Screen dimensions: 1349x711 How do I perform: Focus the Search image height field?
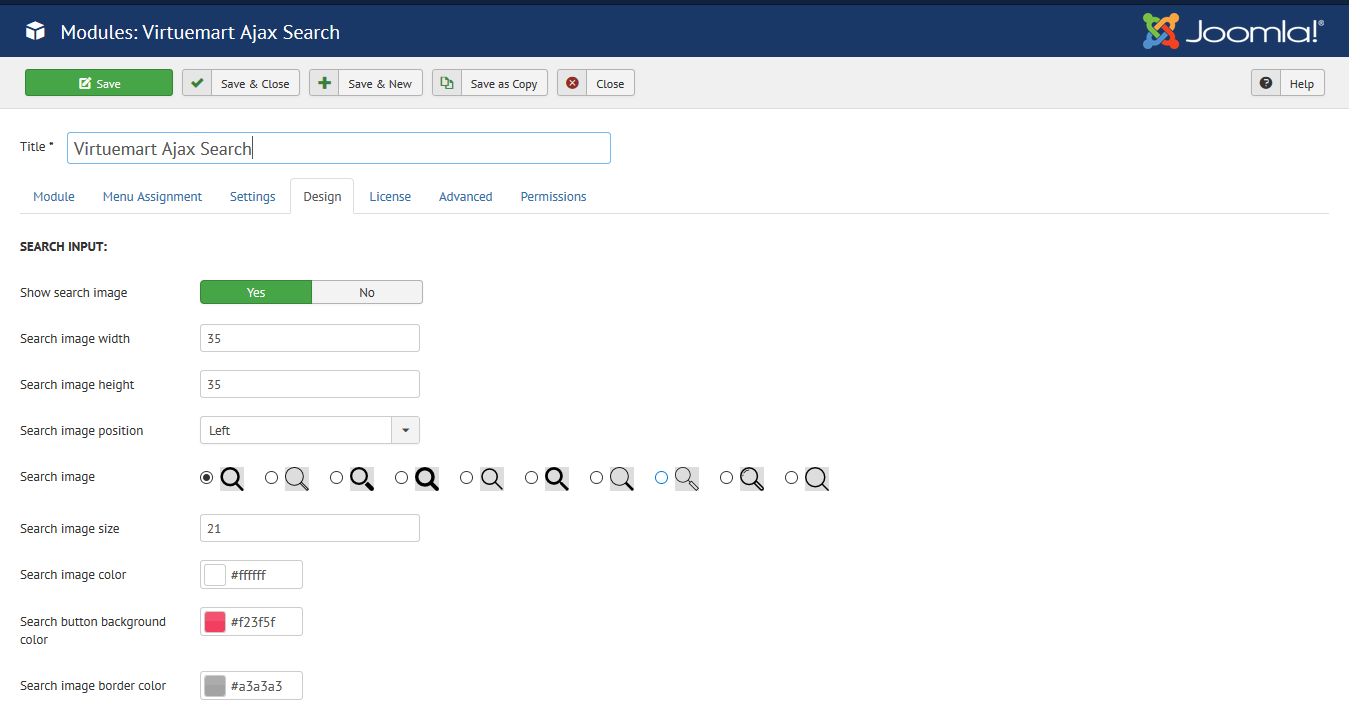(x=310, y=384)
